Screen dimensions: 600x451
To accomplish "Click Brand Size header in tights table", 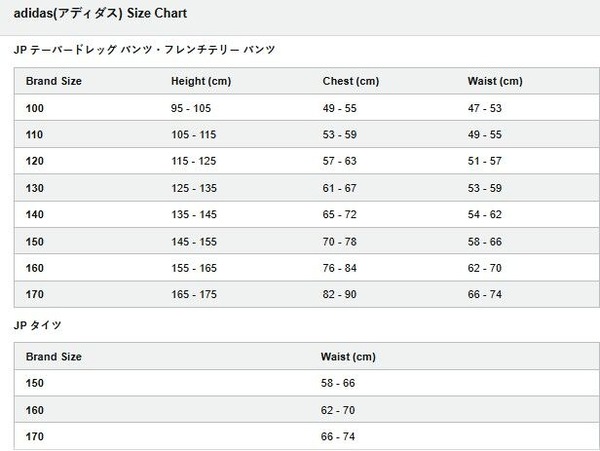I will click(x=54, y=357).
